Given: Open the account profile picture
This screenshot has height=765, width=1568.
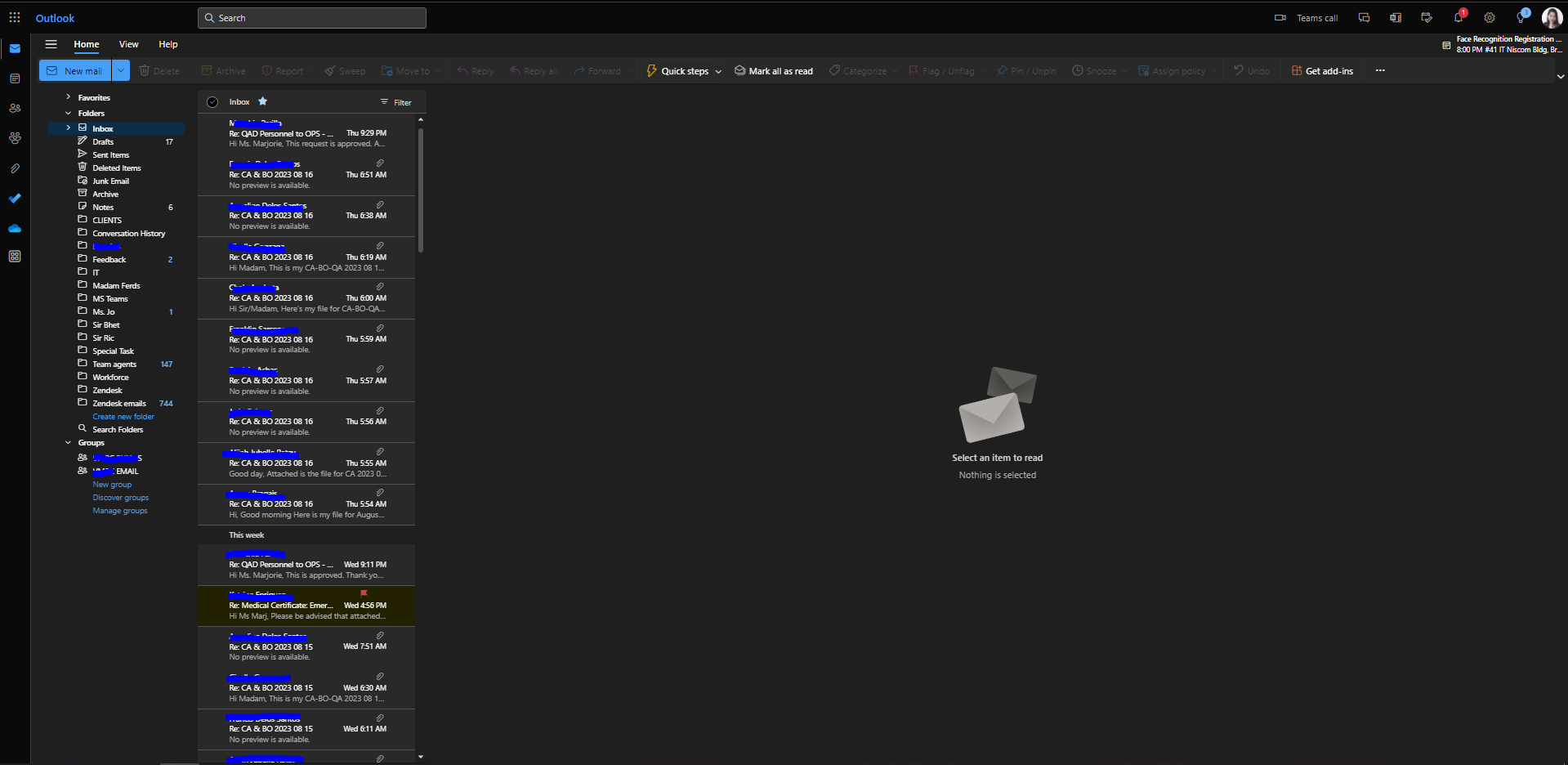Looking at the screenshot, I should (x=1552, y=18).
